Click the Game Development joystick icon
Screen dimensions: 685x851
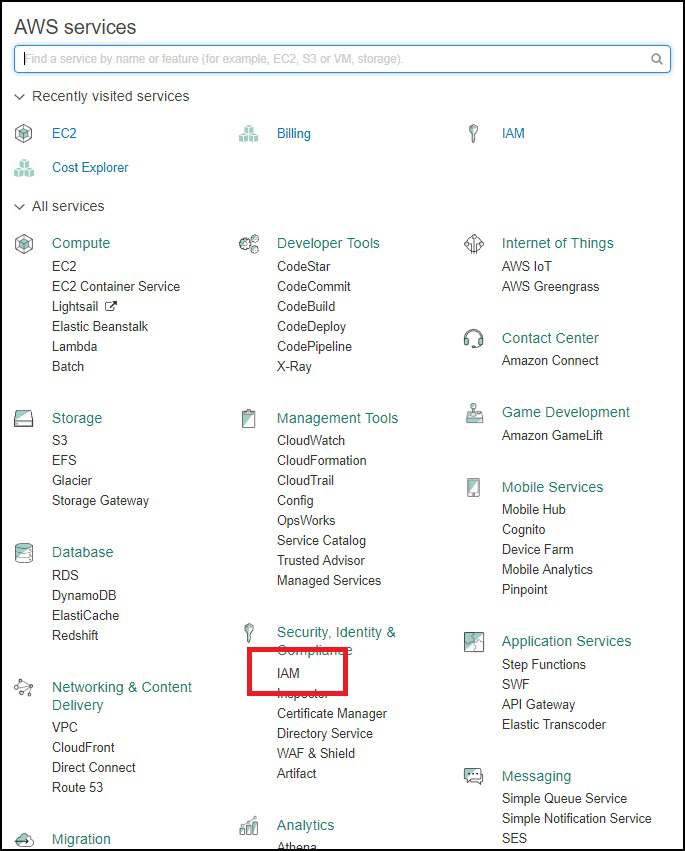(474, 414)
